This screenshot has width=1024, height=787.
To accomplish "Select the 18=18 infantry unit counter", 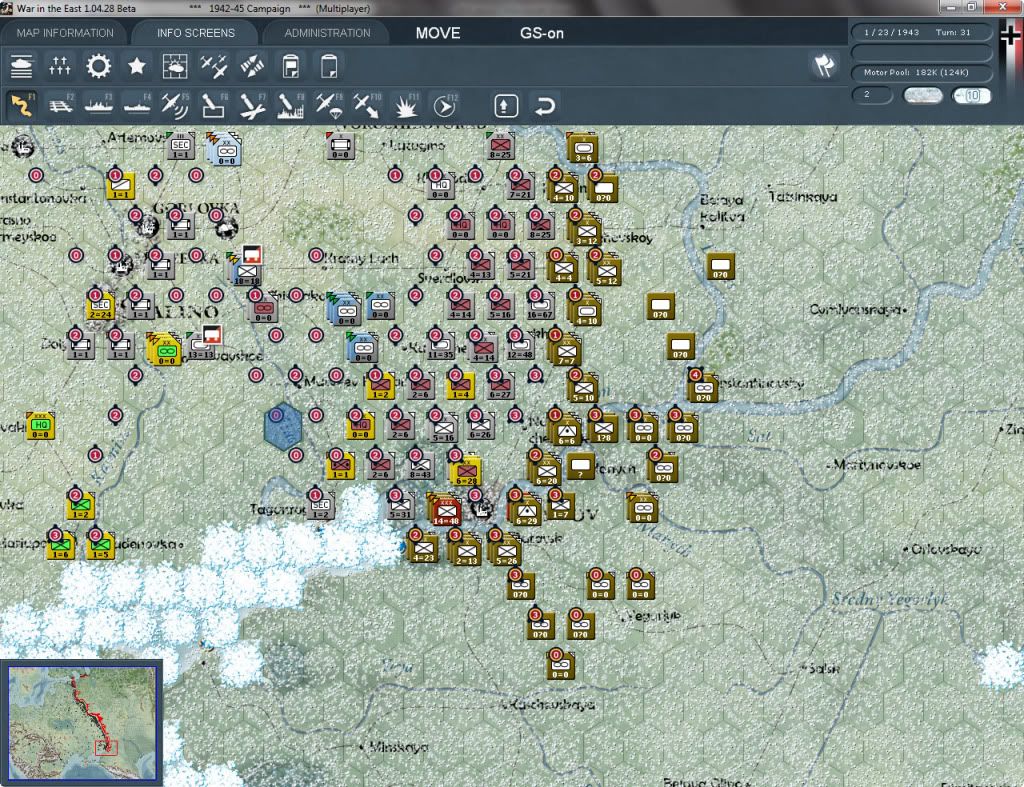I will click(x=246, y=270).
